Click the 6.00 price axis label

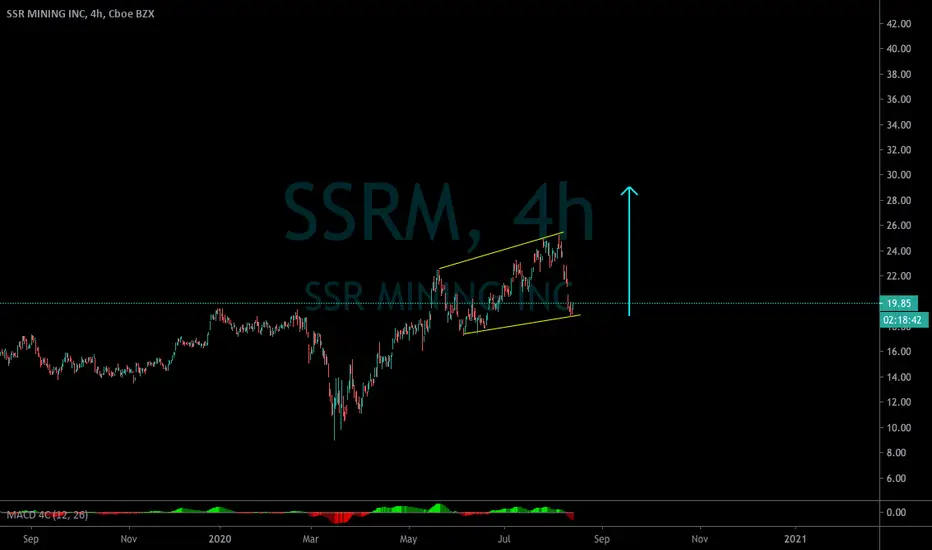click(896, 478)
